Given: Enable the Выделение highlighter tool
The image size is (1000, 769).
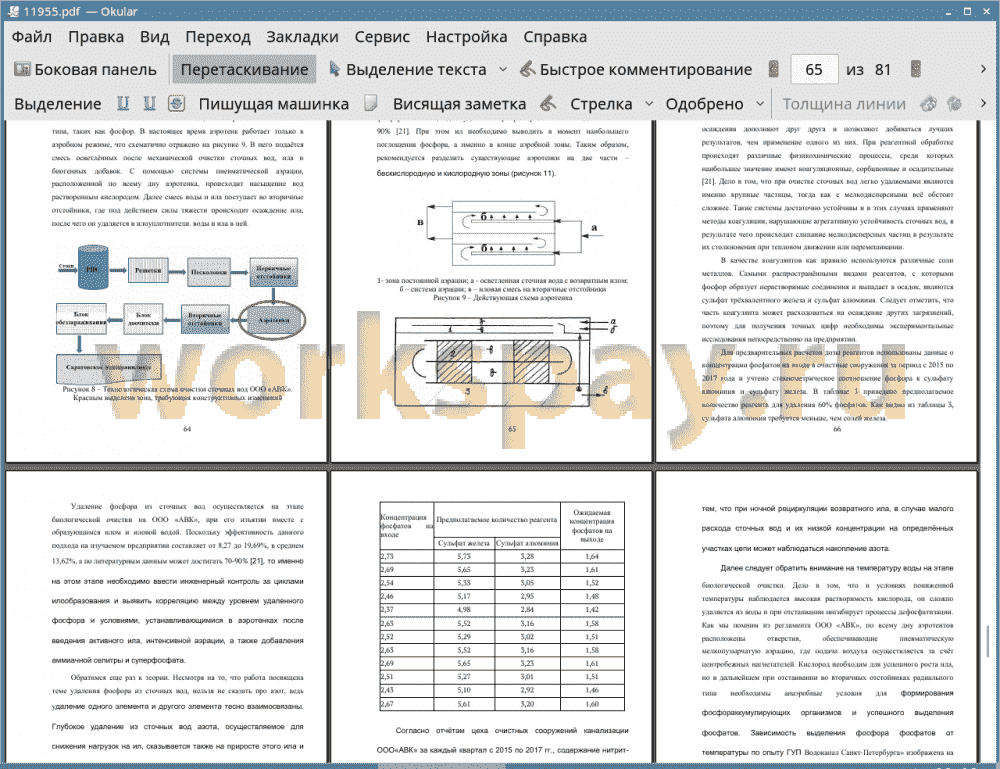Looking at the screenshot, I should [x=58, y=104].
